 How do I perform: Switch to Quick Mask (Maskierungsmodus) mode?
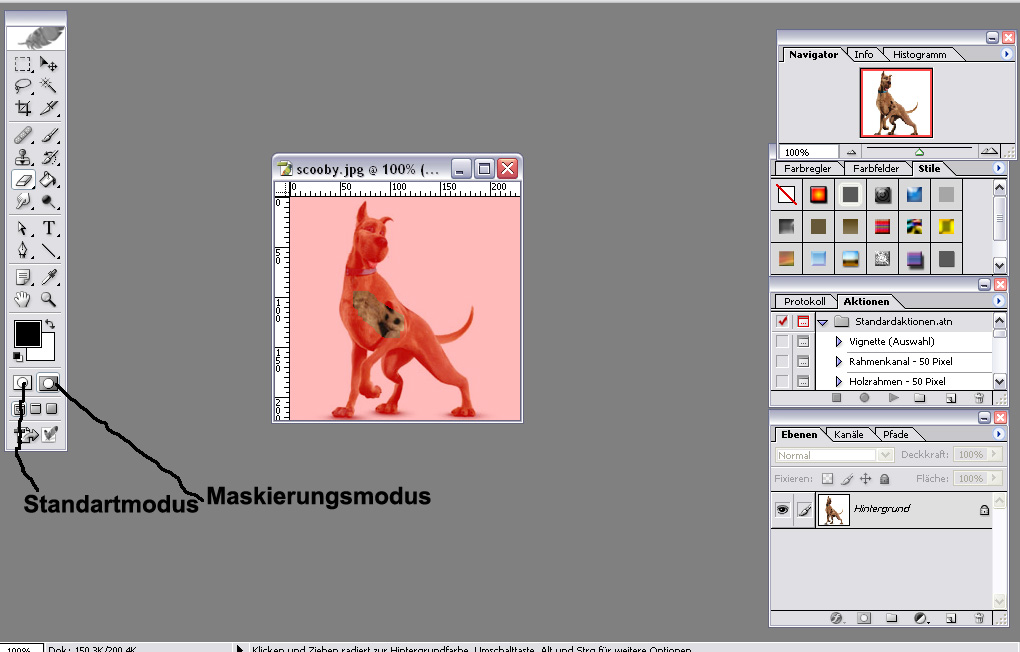coord(48,383)
